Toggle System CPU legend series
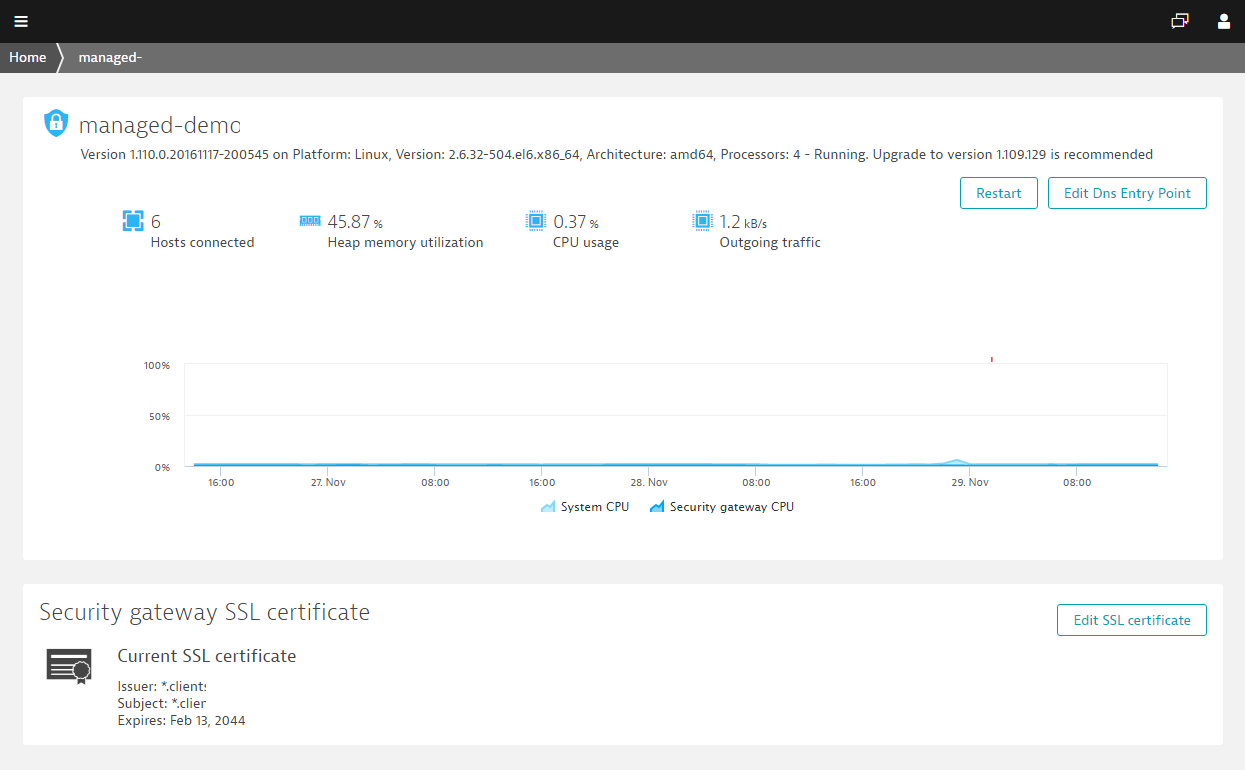This screenshot has height=770, width=1245. click(x=585, y=507)
